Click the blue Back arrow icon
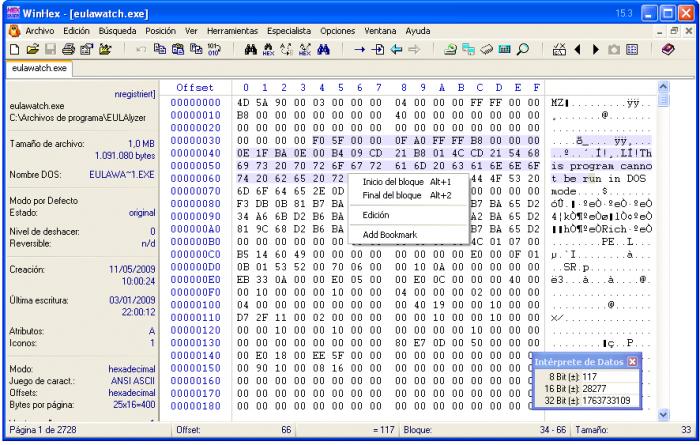Image resolution: width=700 pixels, height=445 pixels. click(x=395, y=47)
